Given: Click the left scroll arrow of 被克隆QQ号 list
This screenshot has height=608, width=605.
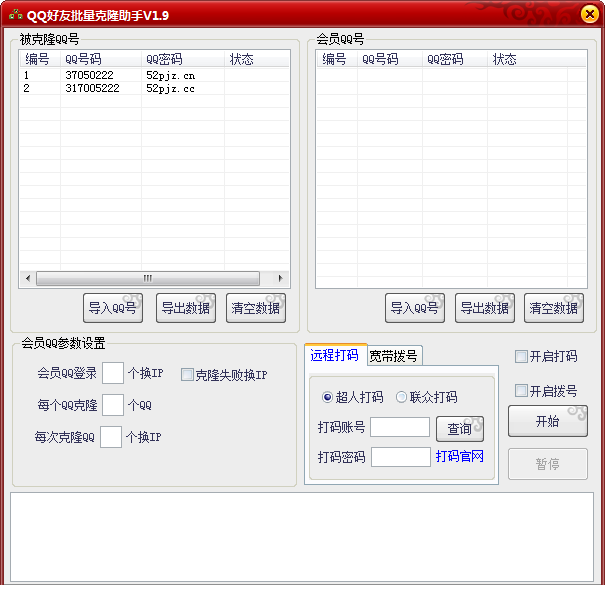Looking at the screenshot, I should 28,278.
